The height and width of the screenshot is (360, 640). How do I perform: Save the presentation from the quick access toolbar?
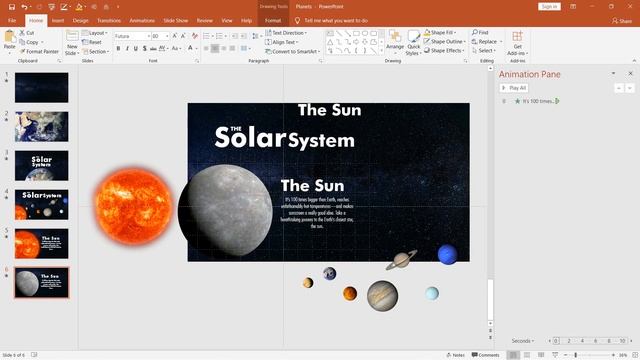coord(11,7)
